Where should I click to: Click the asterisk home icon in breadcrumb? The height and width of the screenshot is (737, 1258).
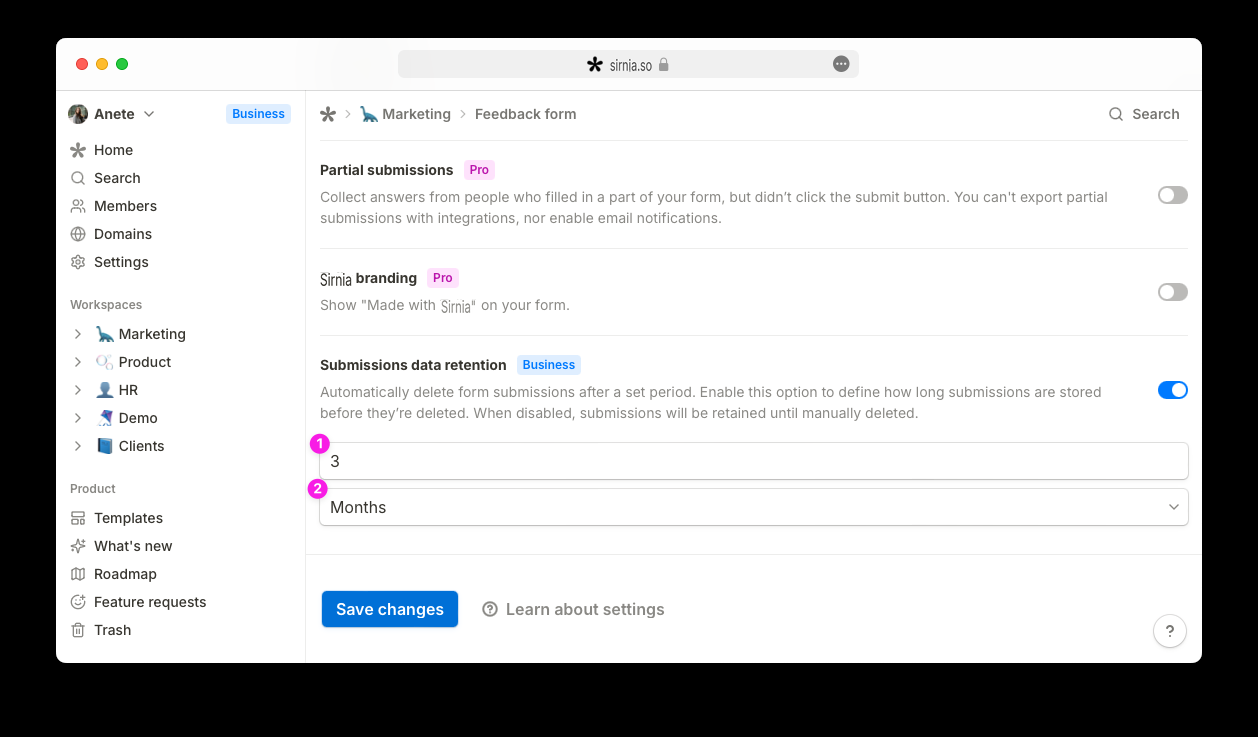(x=328, y=114)
